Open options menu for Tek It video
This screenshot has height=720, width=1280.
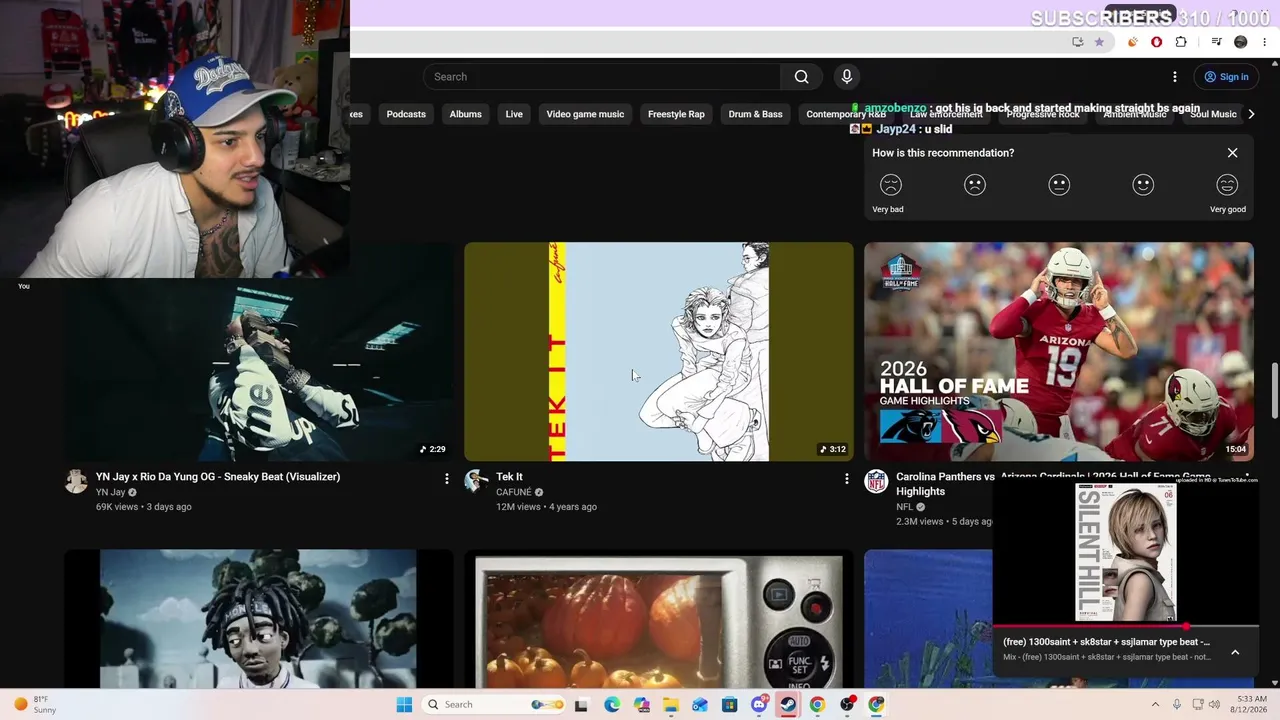[x=846, y=479]
